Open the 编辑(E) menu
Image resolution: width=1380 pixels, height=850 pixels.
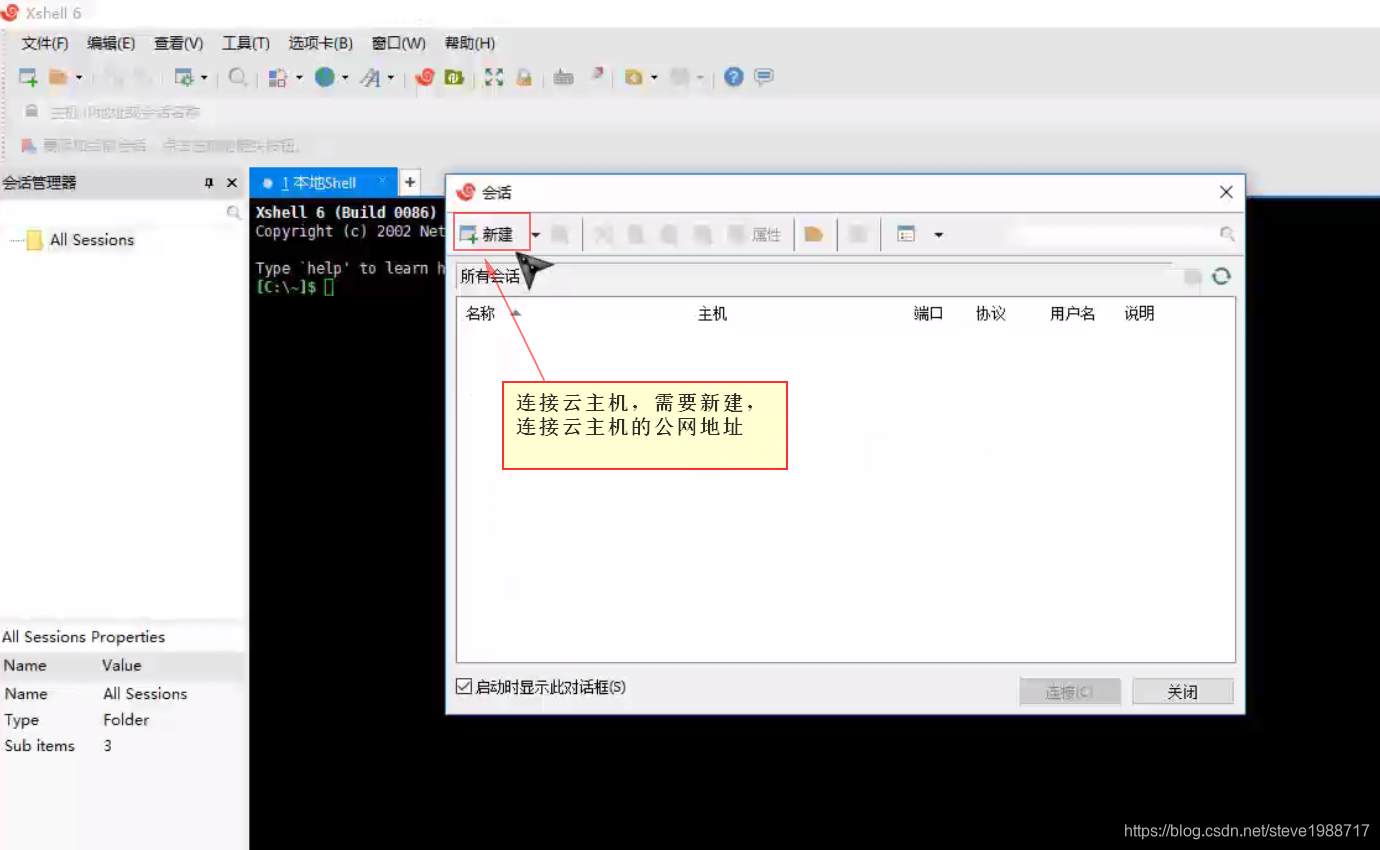tap(111, 43)
